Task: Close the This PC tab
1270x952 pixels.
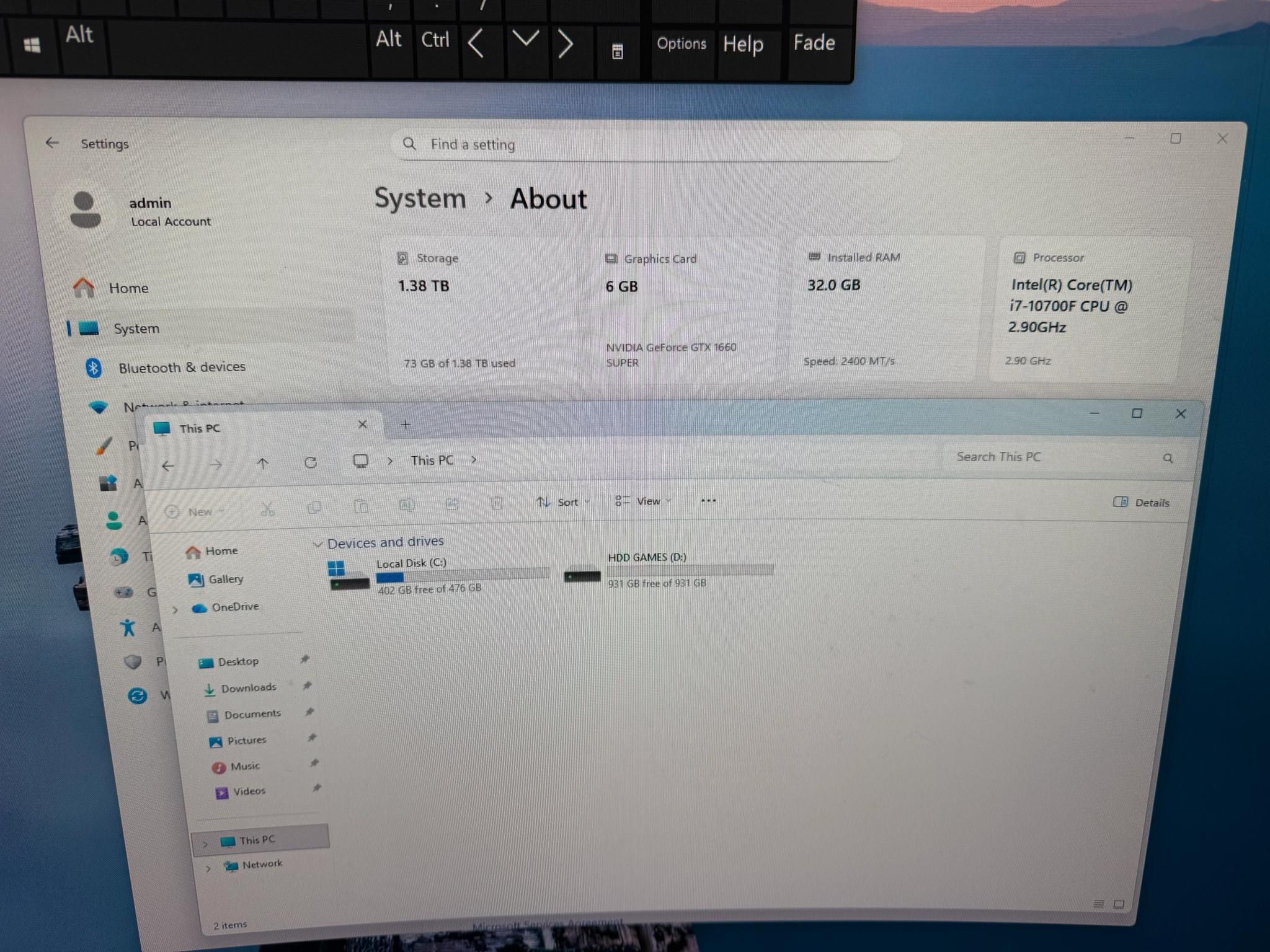Action: tap(363, 425)
